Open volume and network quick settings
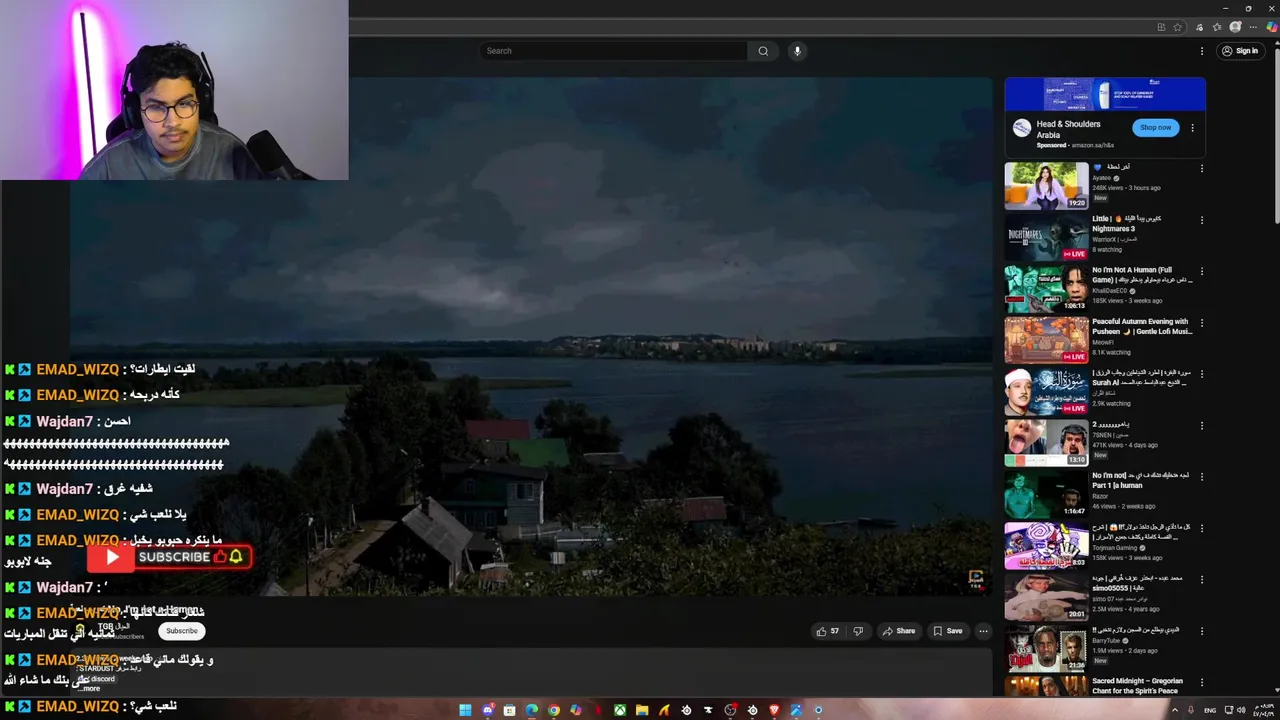This screenshot has height=720, width=1280. click(x=1233, y=710)
